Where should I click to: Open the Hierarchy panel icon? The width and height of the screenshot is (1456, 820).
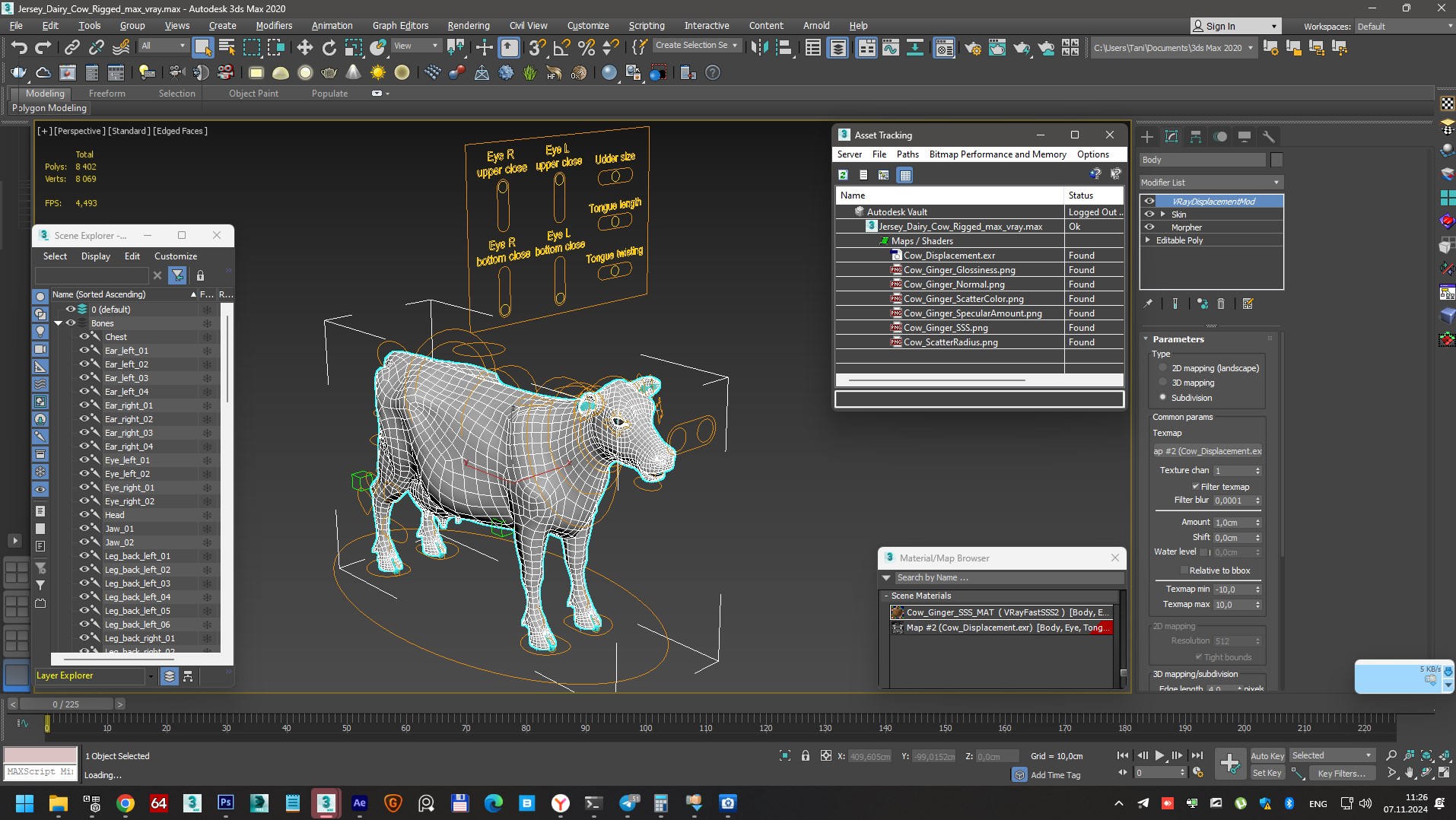pyautogui.click(x=1196, y=137)
